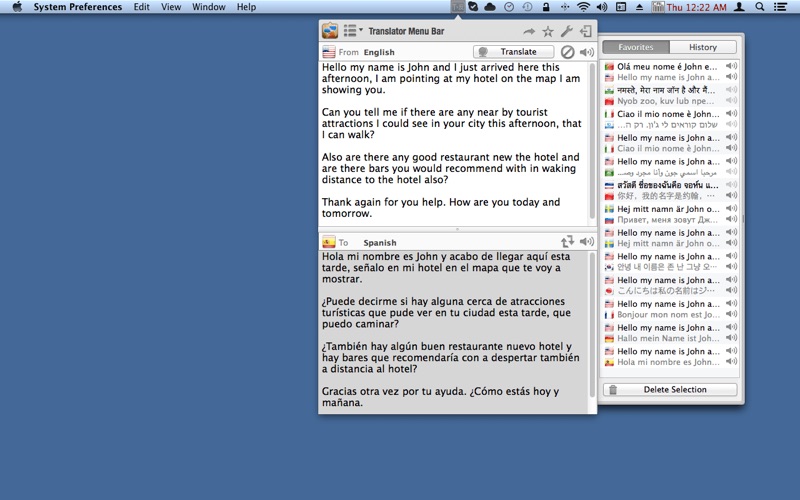
Task: Open the Spanish target language selector
Action: pos(380,242)
